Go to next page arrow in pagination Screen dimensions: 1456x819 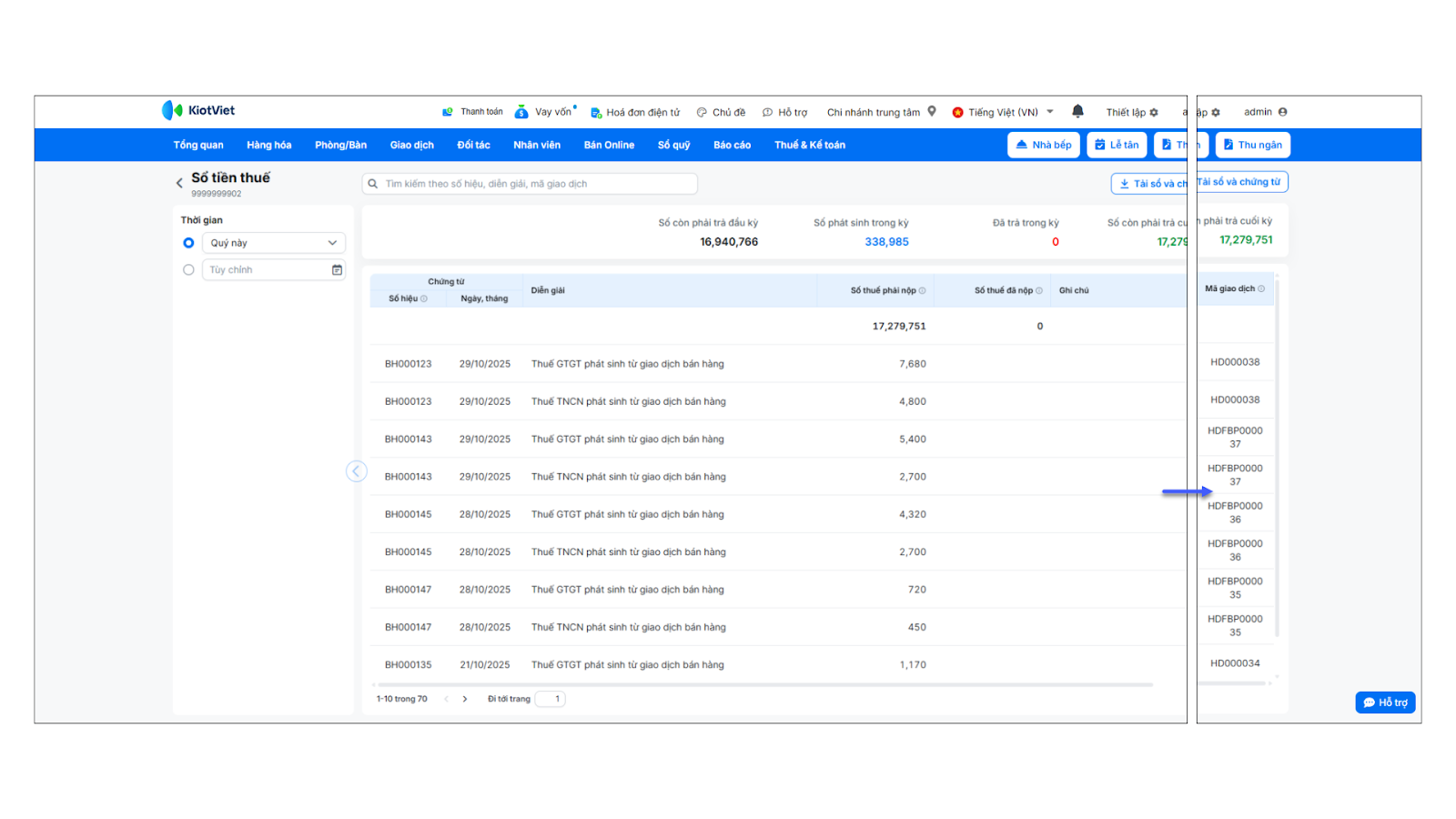coord(465,700)
